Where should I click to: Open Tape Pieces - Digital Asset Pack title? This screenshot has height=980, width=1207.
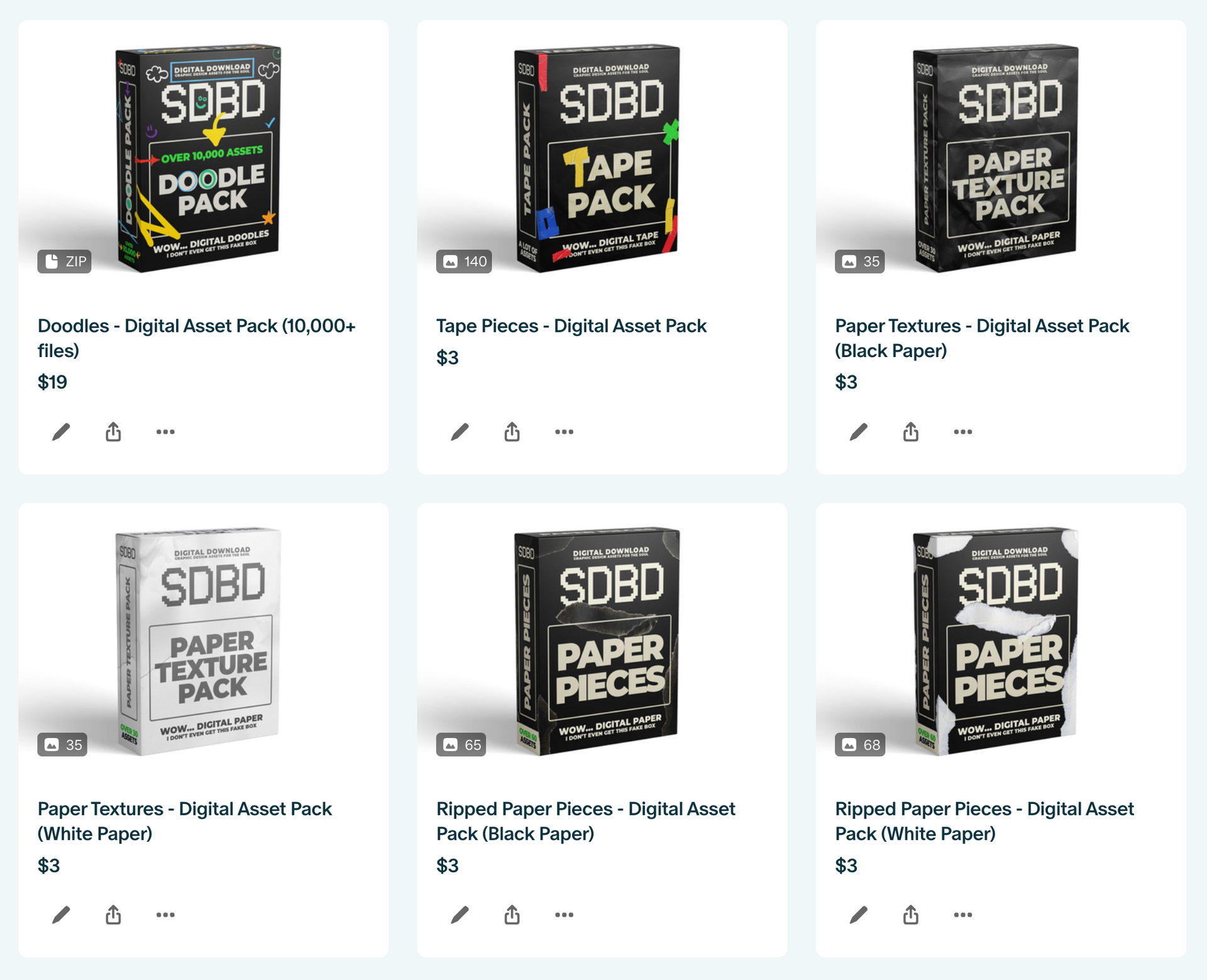tap(571, 326)
